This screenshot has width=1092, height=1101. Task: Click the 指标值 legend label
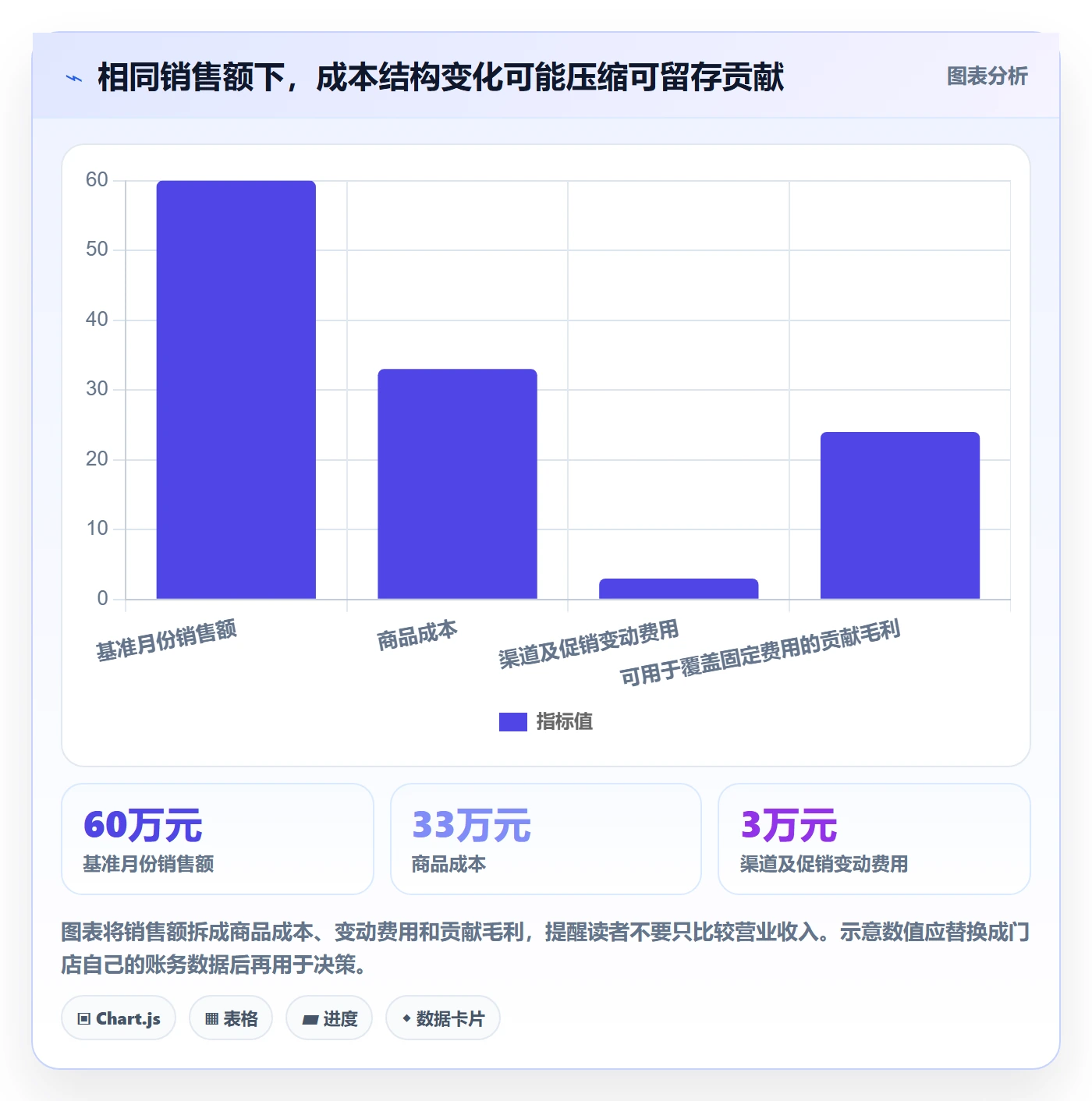564,722
